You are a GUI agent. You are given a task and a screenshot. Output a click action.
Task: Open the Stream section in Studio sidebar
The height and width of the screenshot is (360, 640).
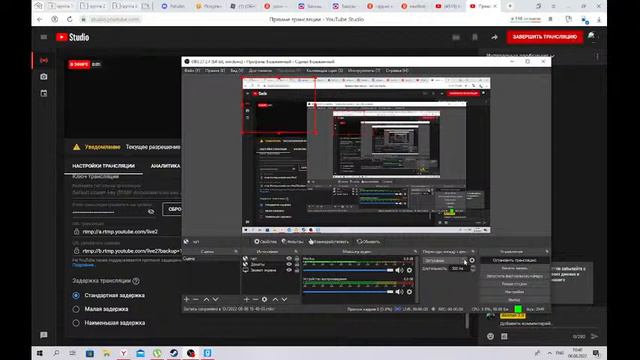pyautogui.click(x=44, y=60)
